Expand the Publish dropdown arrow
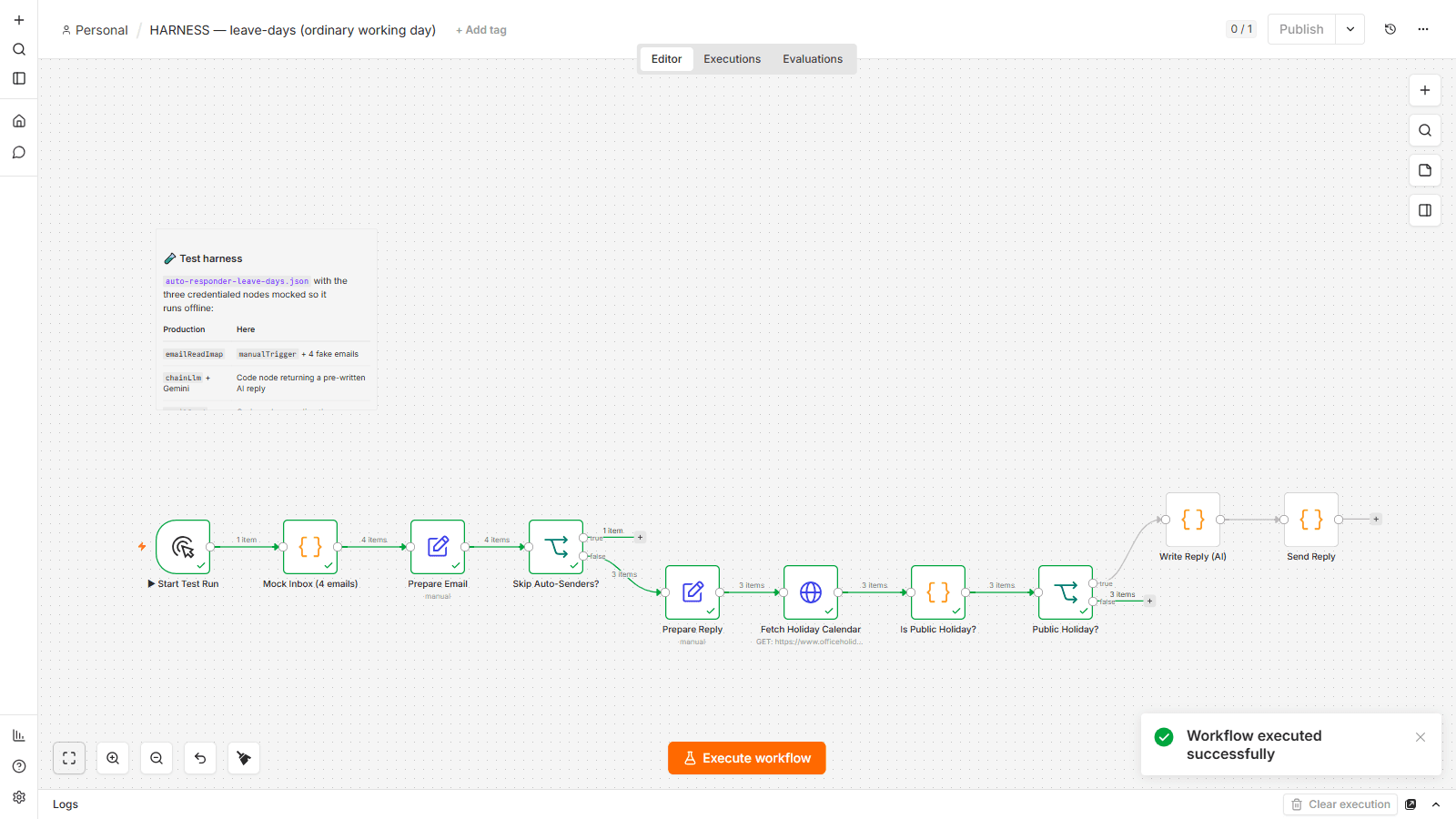This screenshot has width=1456, height=819. pos(1350,29)
